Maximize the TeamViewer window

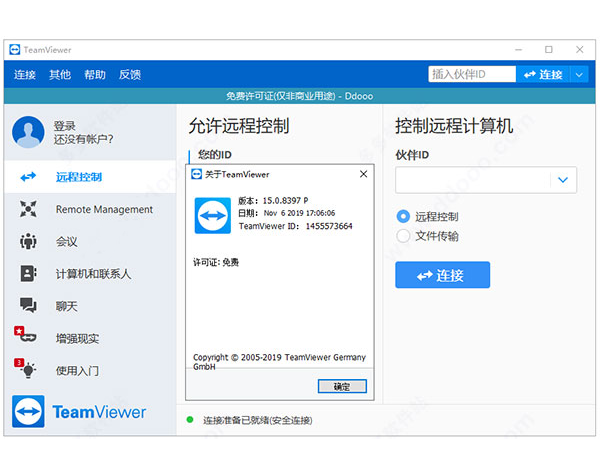tap(549, 50)
